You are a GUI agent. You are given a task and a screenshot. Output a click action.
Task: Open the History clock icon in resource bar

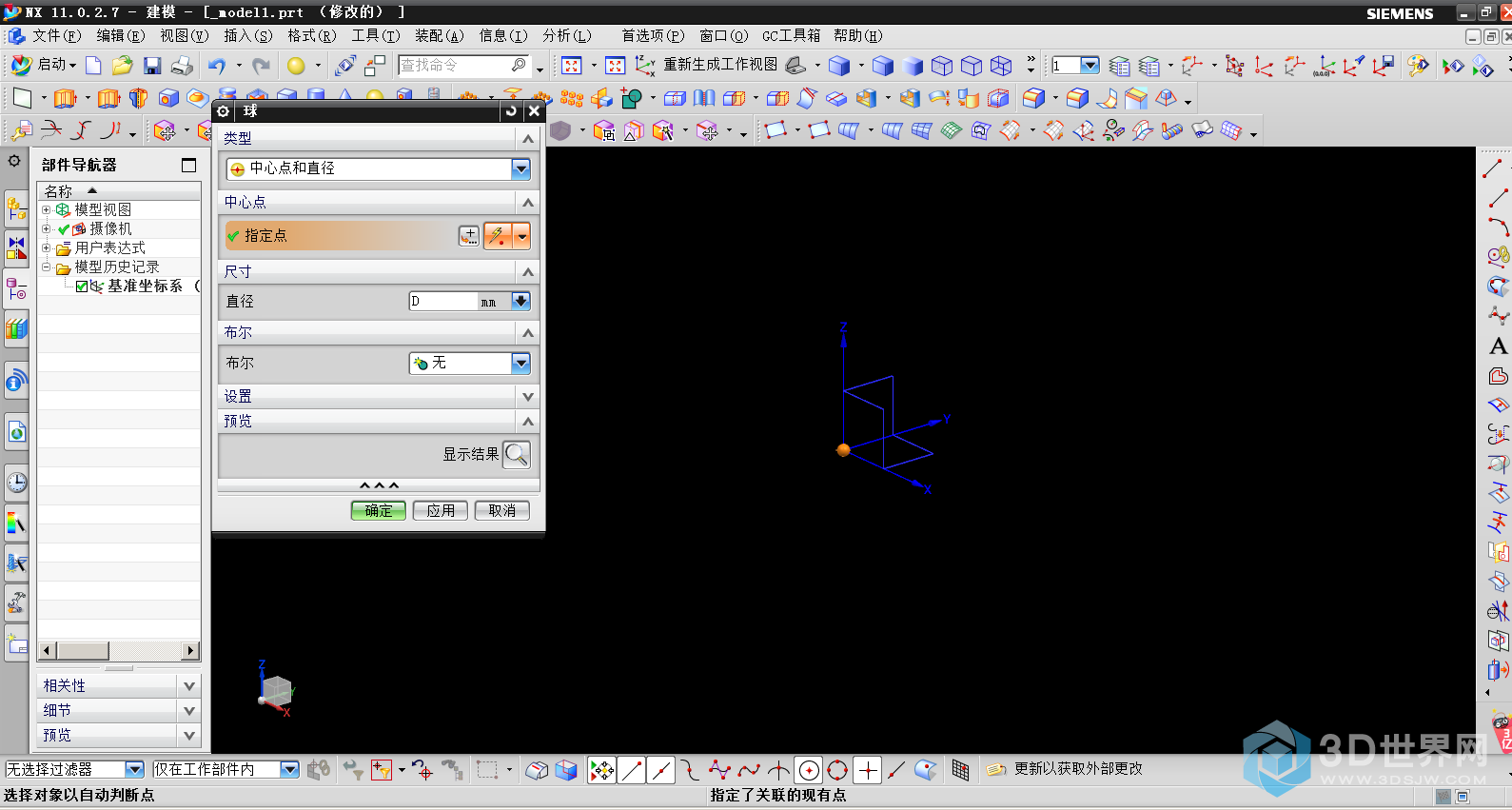coord(16,483)
